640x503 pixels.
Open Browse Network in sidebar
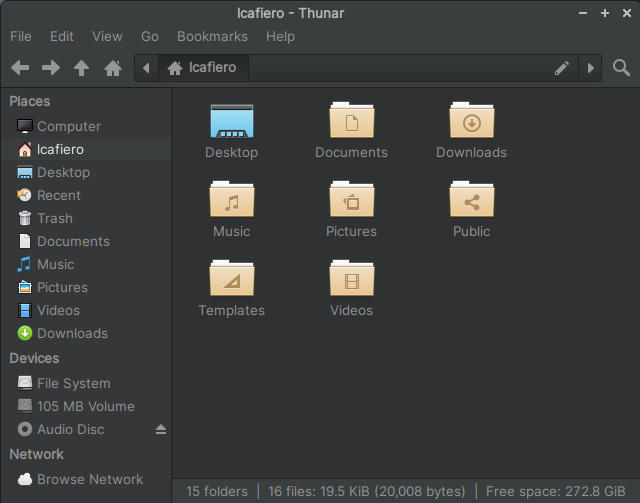(90, 479)
